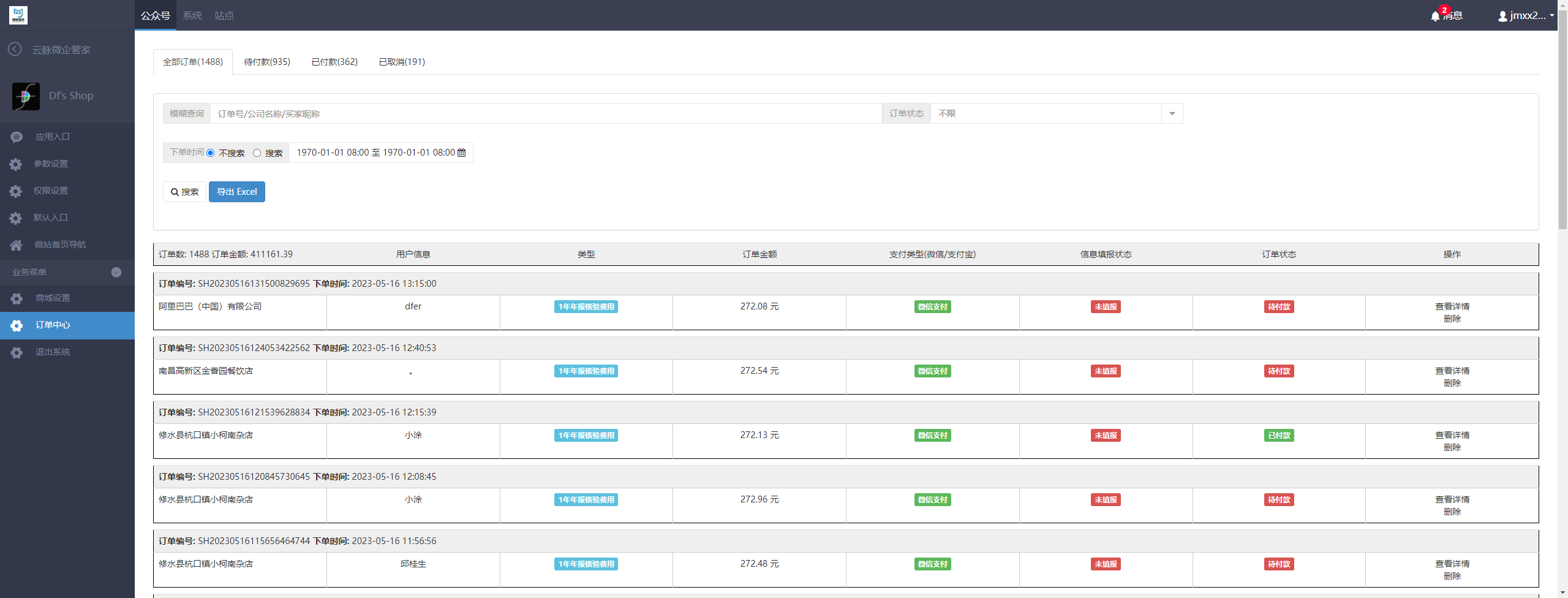Open the jmxx2 user account dropdown
The image size is (1568, 598).
1526,16
